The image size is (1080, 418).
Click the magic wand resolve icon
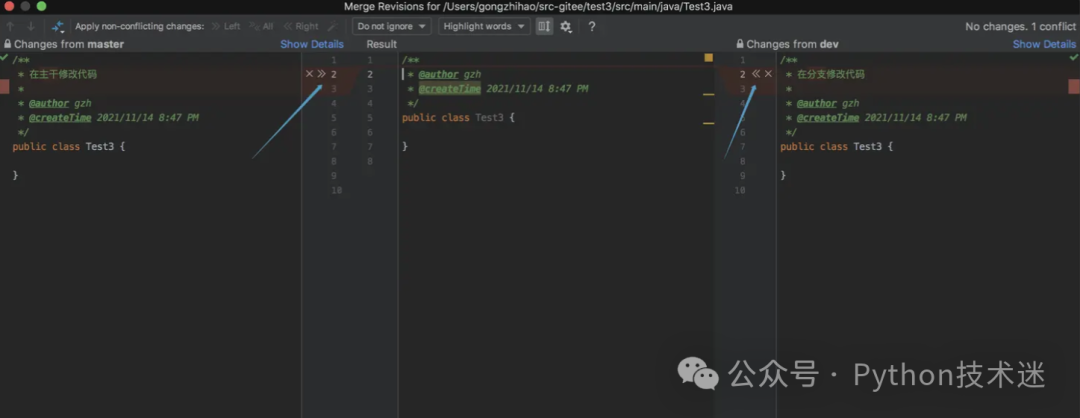pos(332,26)
